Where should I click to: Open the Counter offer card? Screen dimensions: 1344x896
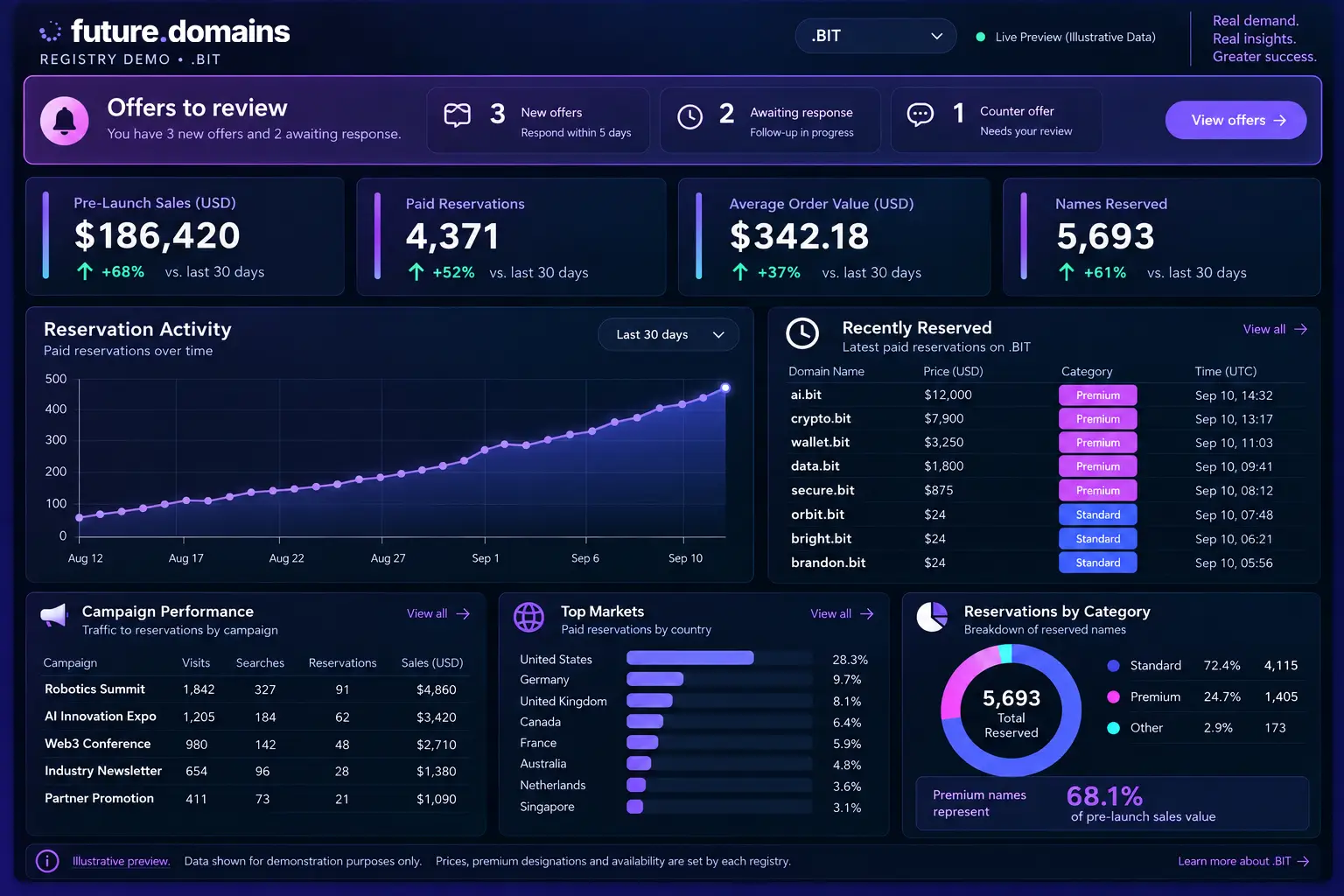(x=997, y=120)
